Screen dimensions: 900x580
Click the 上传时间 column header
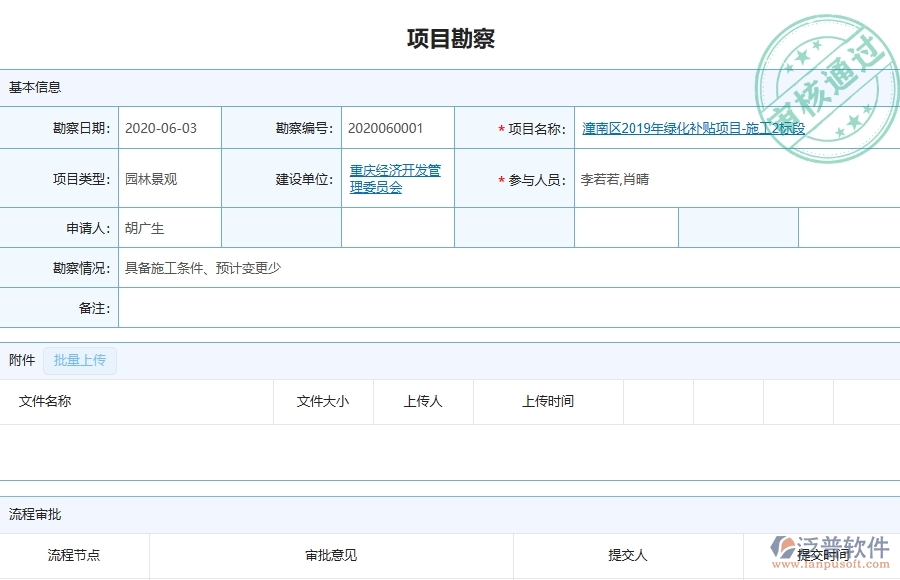point(547,401)
